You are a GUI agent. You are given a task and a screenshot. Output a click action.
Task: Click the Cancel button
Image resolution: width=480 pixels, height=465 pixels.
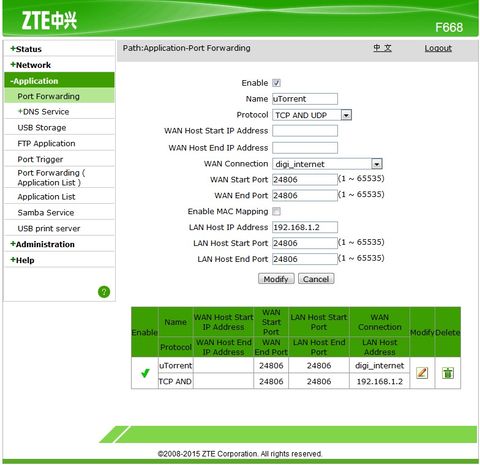point(316,279)
